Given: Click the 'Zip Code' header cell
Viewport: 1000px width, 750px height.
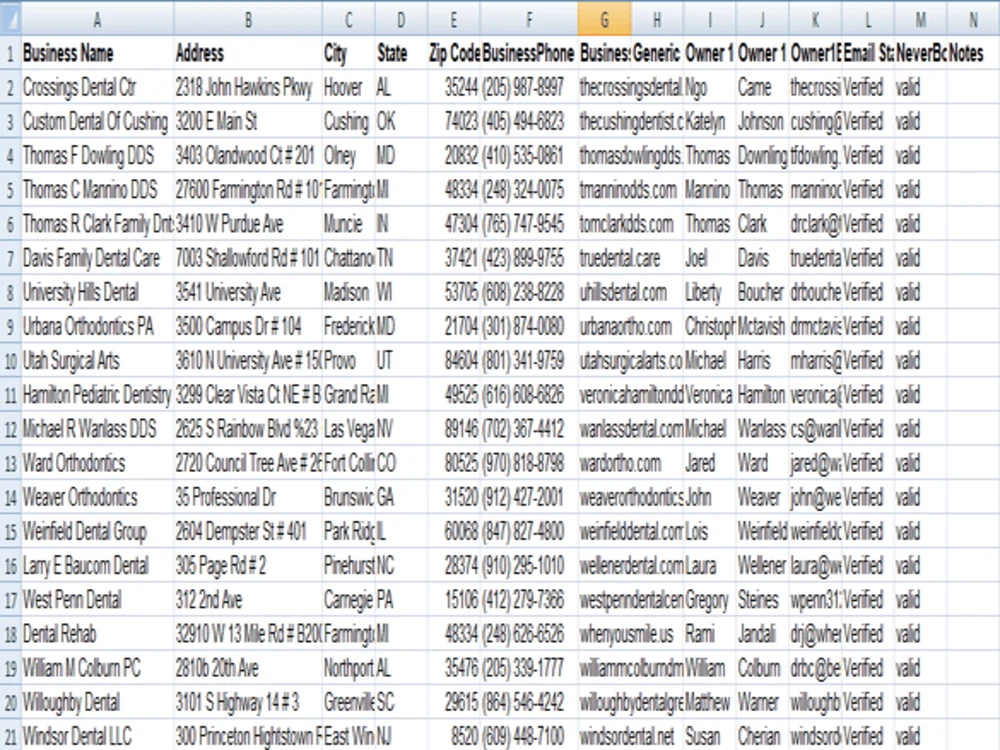Looking at the screenshot, I should tap(455, 53).
